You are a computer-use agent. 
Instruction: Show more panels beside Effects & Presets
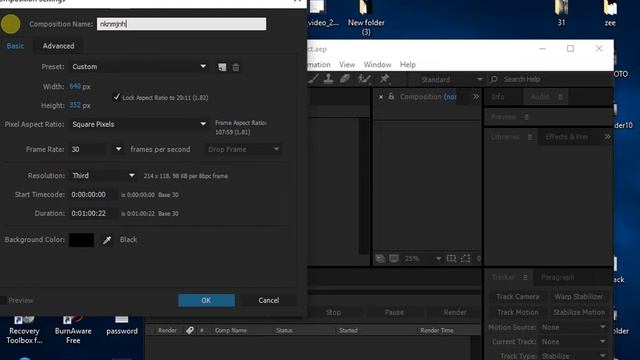click(x=607, y=137)
